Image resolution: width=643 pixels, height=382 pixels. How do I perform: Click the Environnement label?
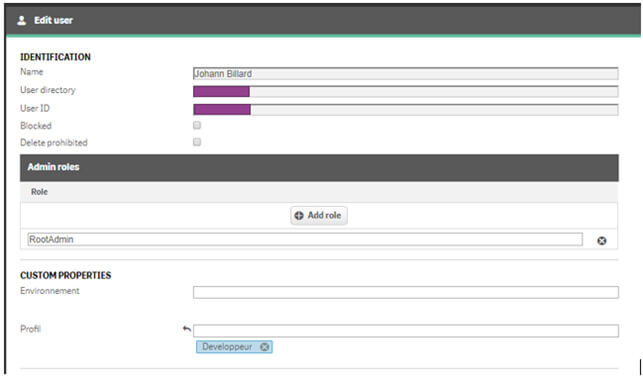tap(50, 291)
